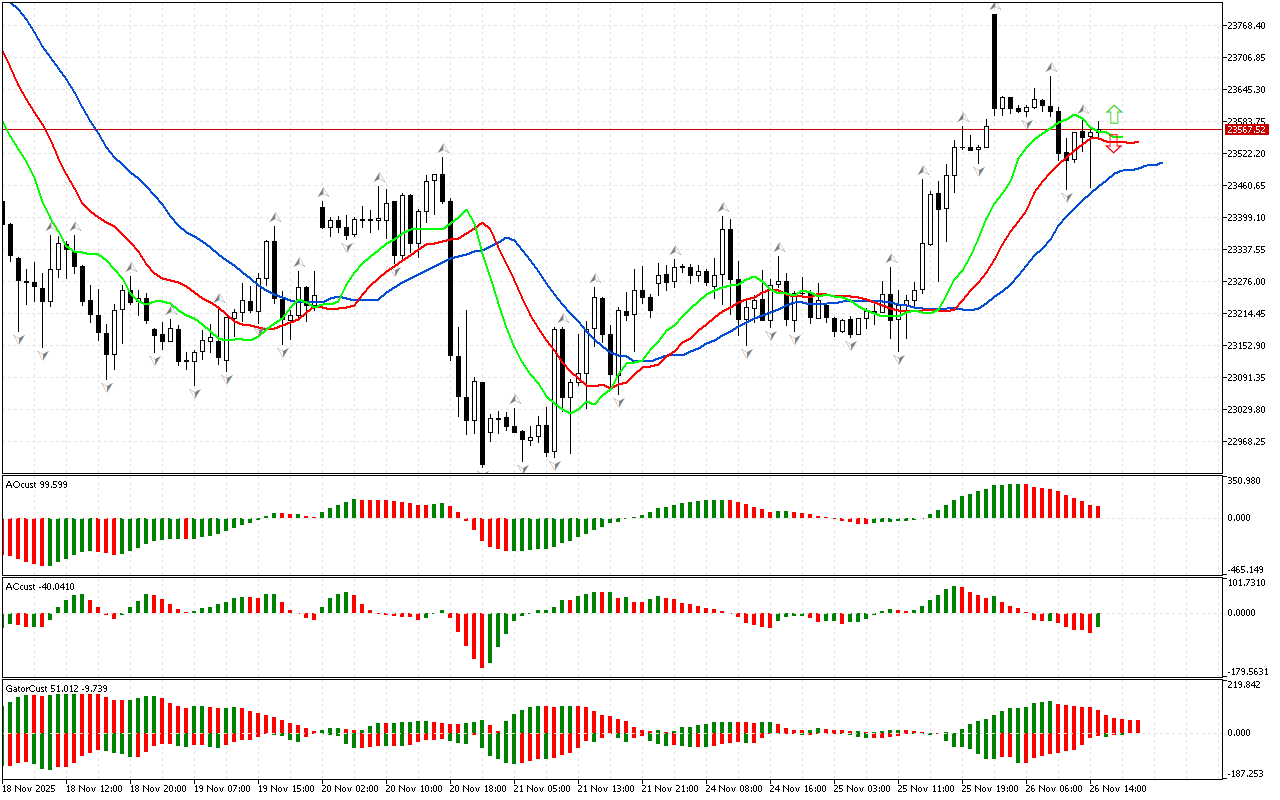The width and height of the screenshot is (1280, 800).
Task: Click the 23399.10 price scale label
Action: [1246, 218]
